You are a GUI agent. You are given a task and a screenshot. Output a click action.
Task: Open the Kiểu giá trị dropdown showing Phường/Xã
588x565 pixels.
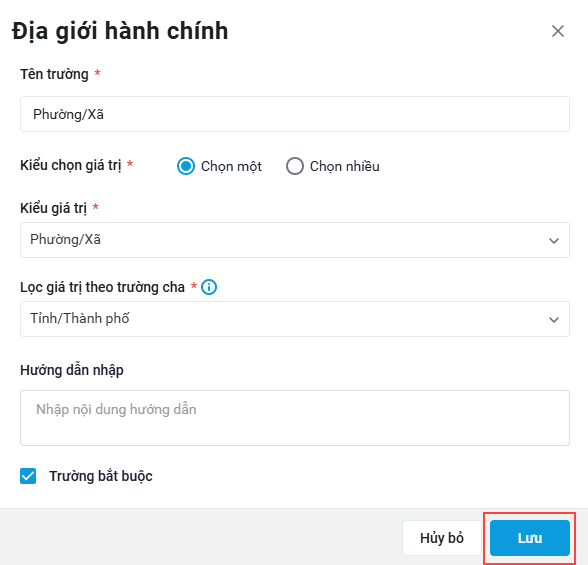click(295, 240)
